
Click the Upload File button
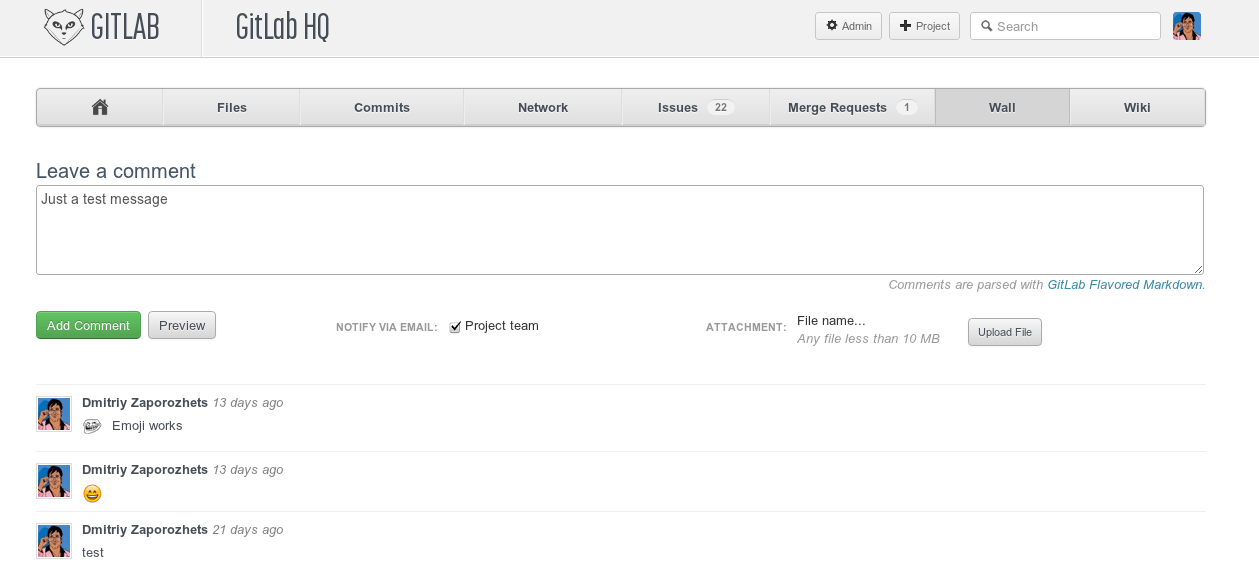(x=1004, y=332)
